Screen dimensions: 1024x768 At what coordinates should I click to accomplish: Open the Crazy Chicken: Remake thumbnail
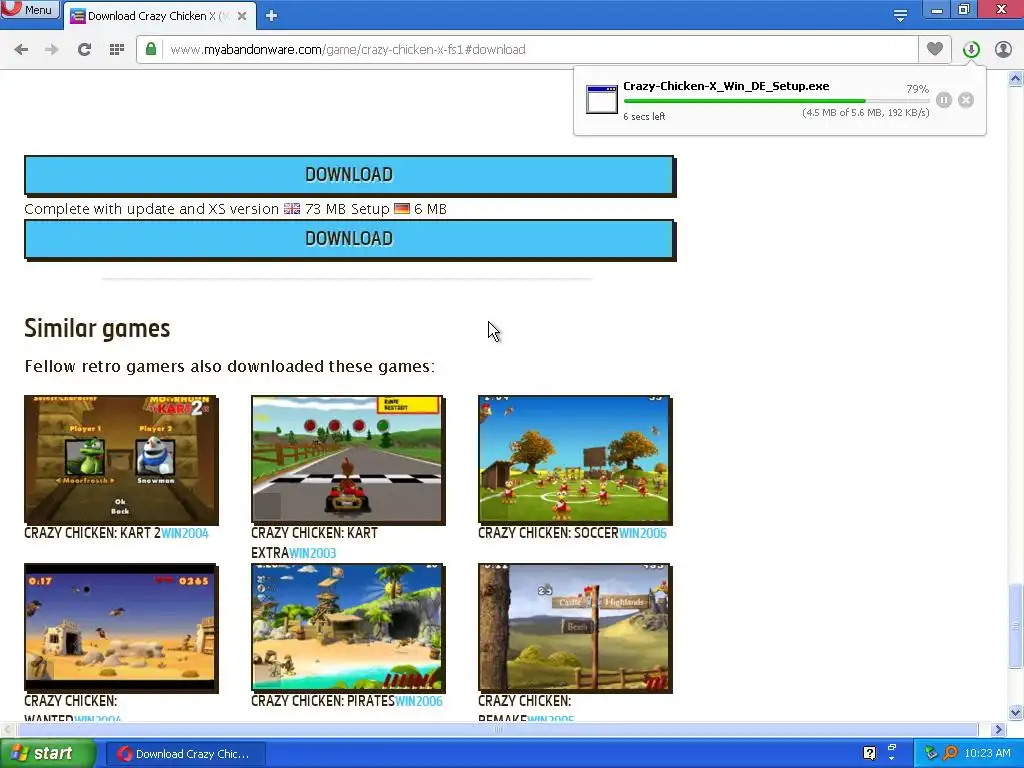point(575,628)
